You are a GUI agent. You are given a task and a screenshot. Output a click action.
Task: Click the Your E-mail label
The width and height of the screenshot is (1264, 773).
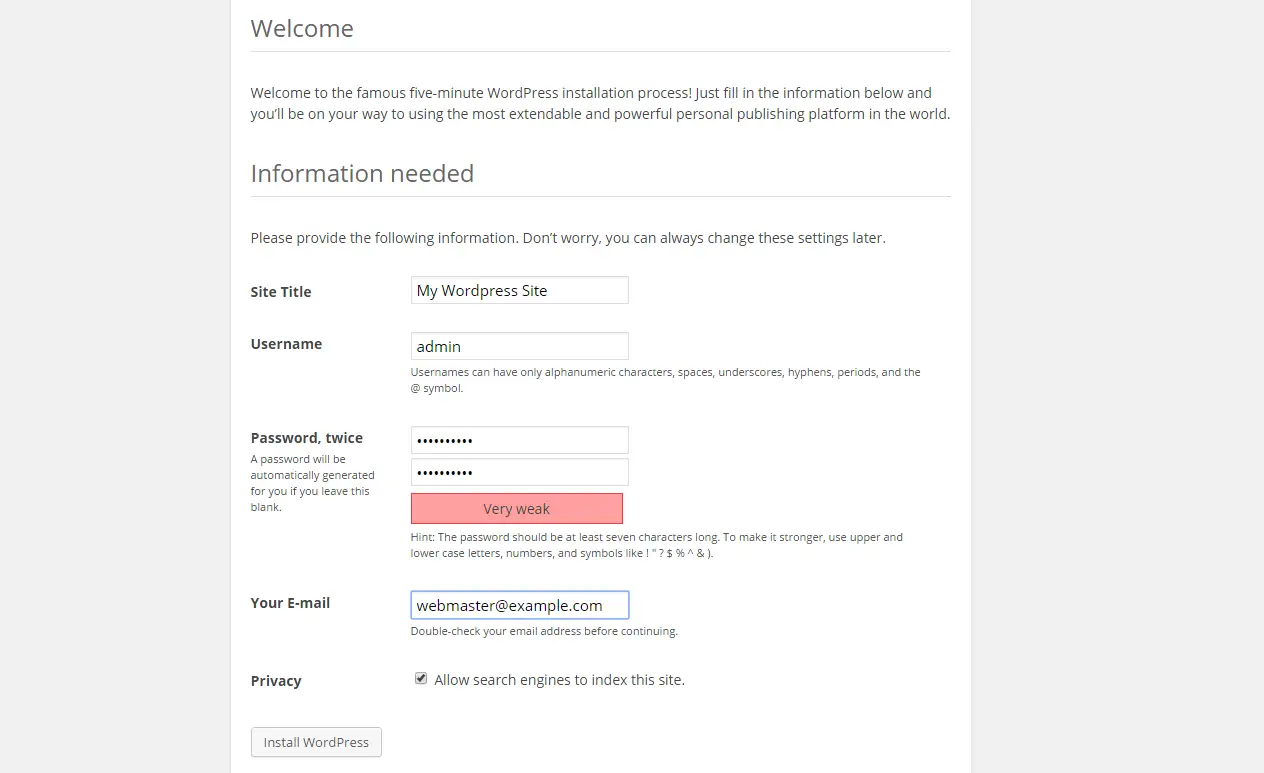click(290, 603)
